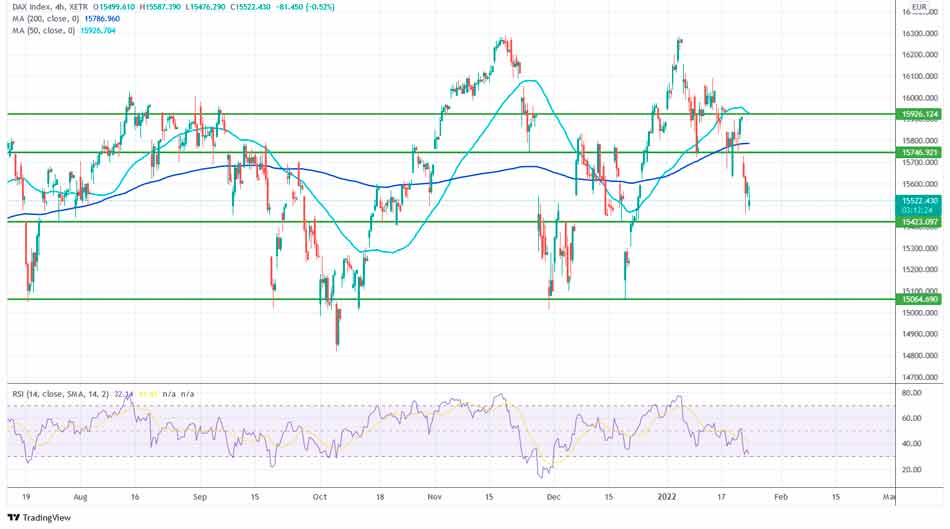Image resolution: width=950 pixels, height=529 pixels.
Task: Click the 14800.000 price scale label
Action: 920,356
